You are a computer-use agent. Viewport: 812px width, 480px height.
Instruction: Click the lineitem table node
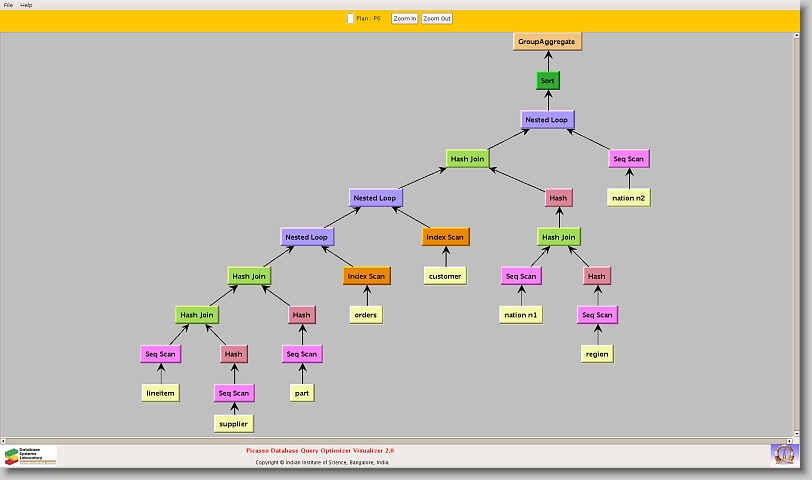click(x=160, y=393)
